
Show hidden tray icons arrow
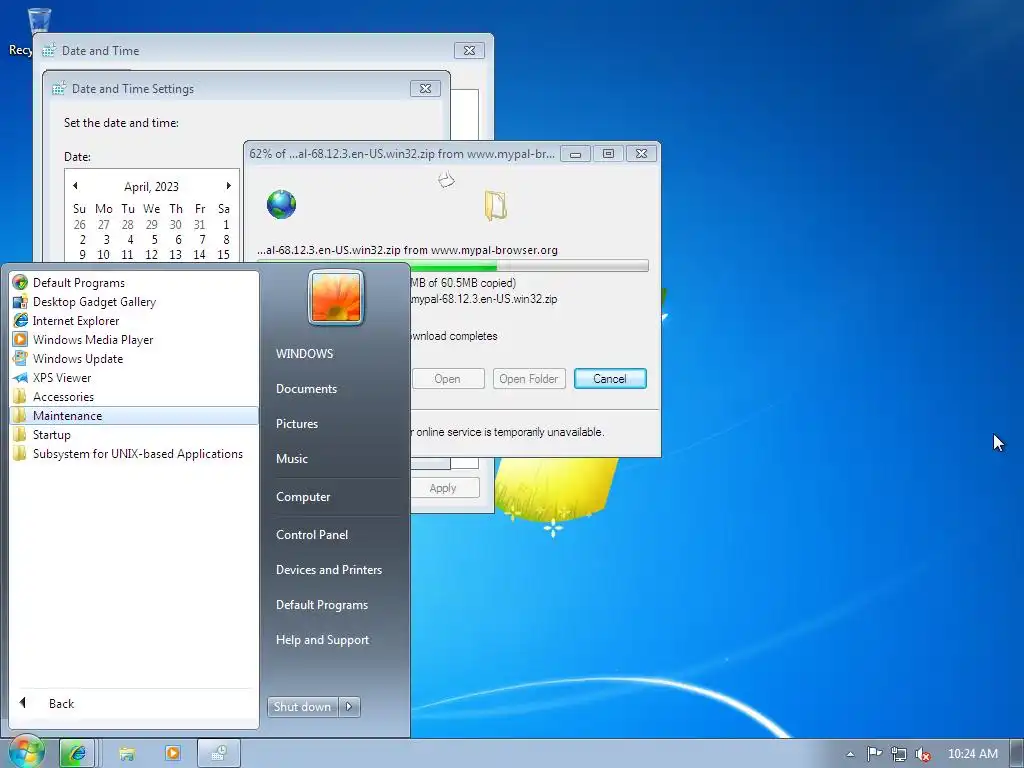coord(850,754)
